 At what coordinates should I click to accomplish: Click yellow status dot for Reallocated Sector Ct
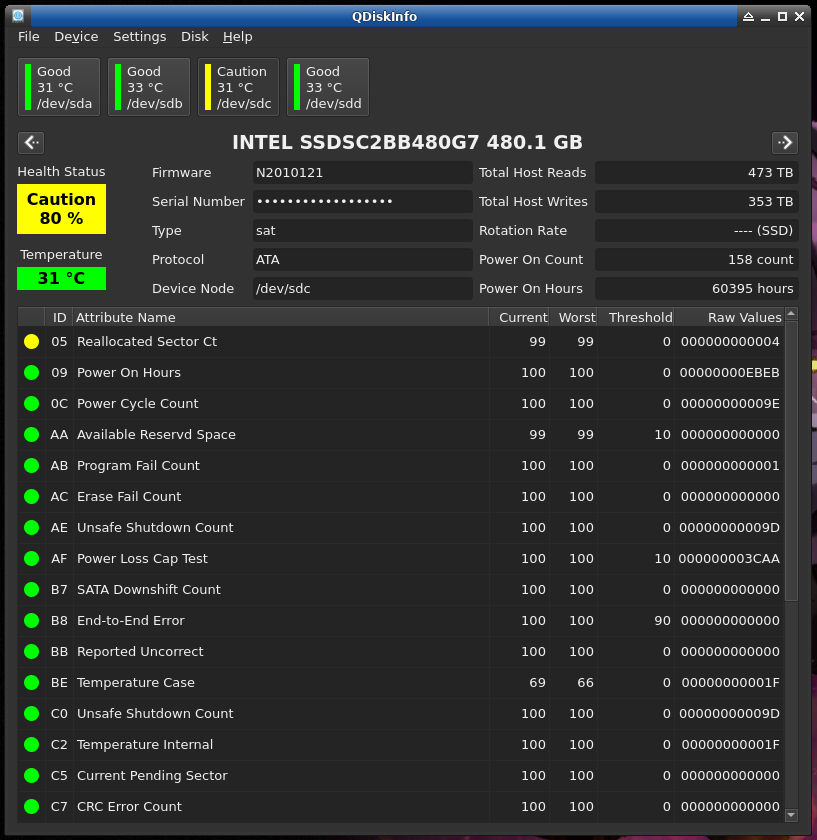(x=32, y=342)
